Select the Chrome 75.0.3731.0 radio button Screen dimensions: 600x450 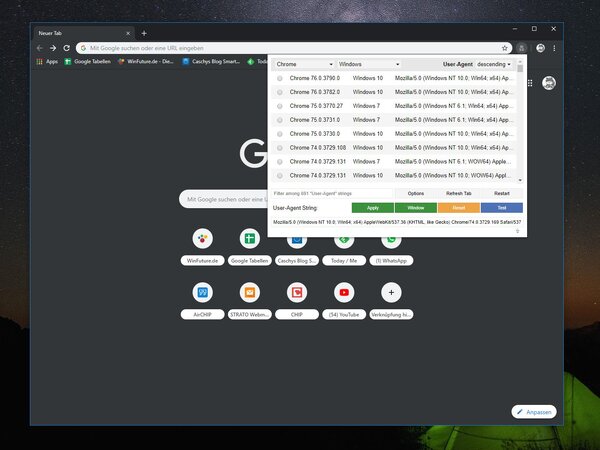coord(280,120)
